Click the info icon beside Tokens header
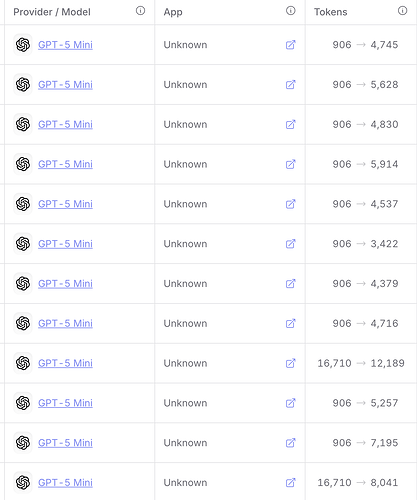This screenshot has width=417, height=500. pyautogui.click(x=402, y=11)
